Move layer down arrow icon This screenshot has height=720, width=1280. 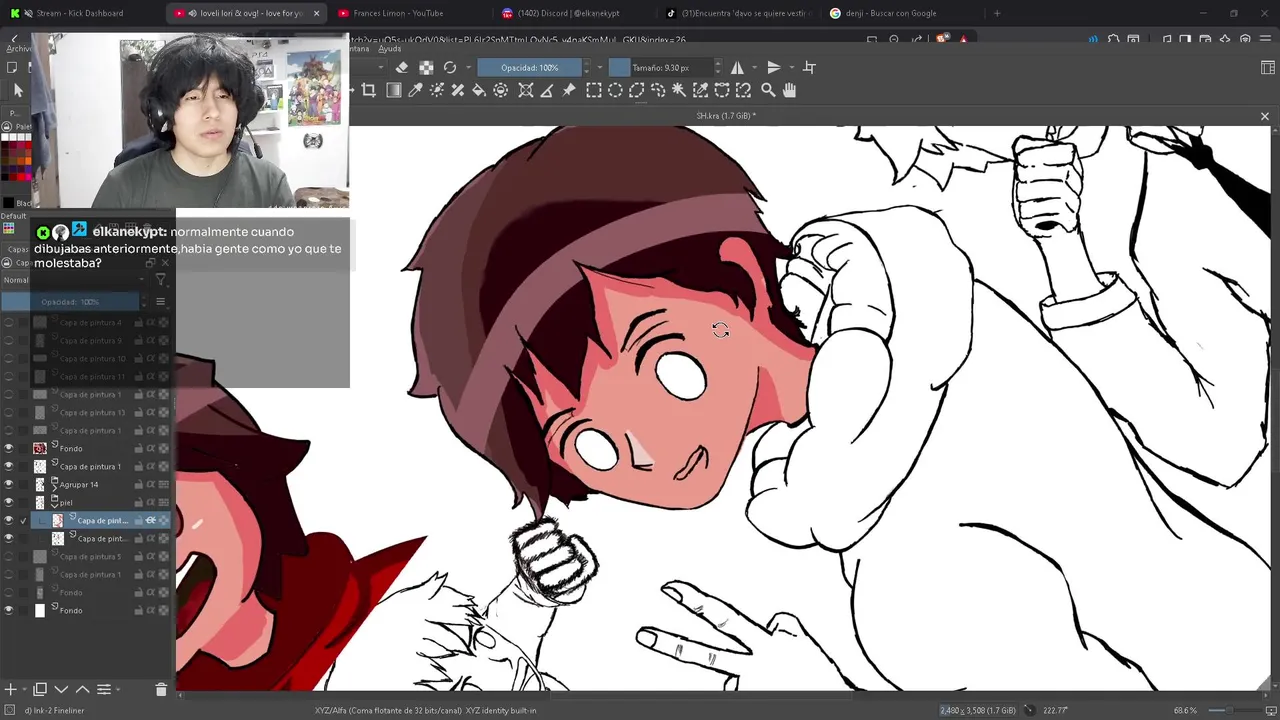(61, 689)
